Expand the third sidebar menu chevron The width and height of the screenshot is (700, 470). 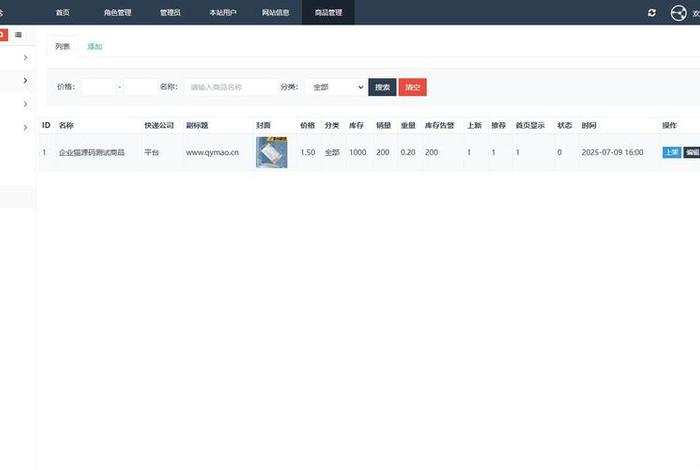coord(26,104)
